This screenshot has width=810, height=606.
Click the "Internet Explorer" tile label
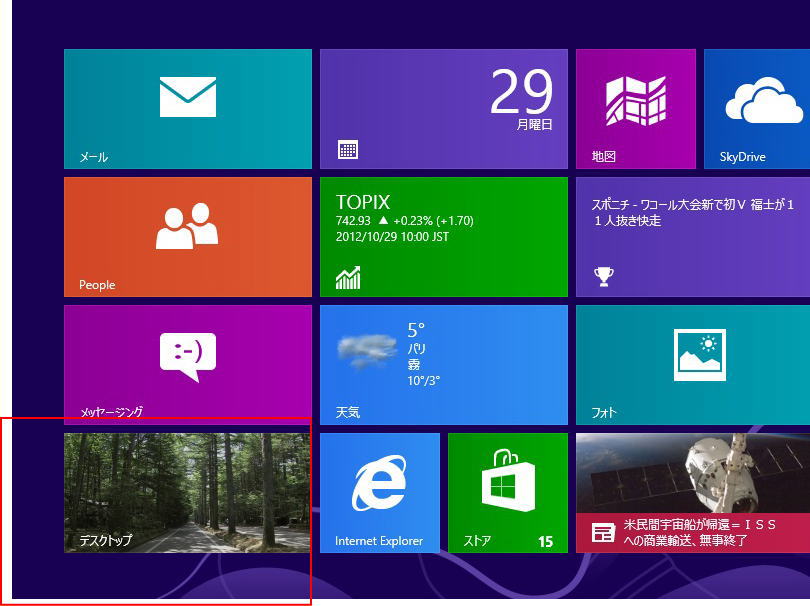379,541
